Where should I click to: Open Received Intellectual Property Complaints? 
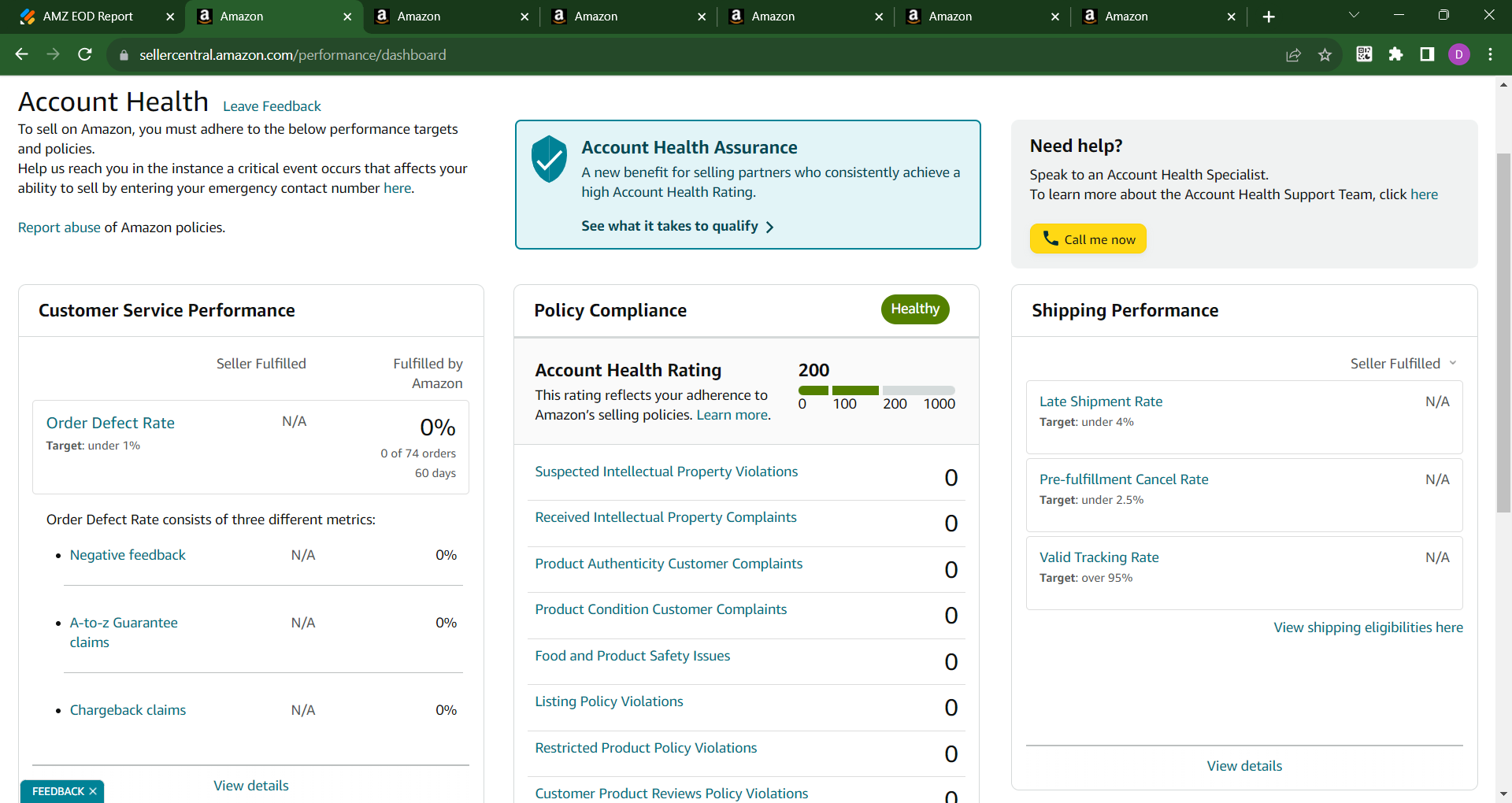pyautogui.click(x=665, y=517)
